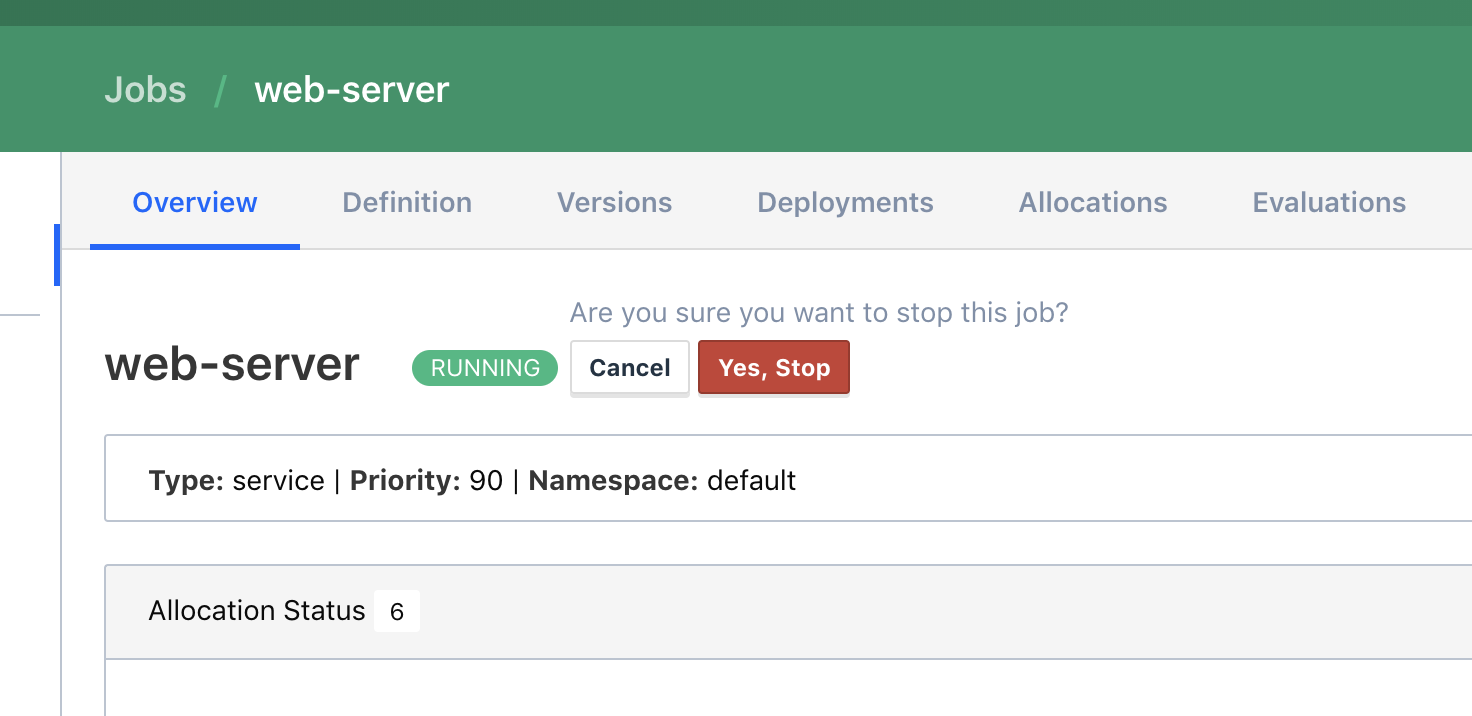Open the Evaluations tab
This screenshot has width=1472, height=716.
(x=1328, y=203)
